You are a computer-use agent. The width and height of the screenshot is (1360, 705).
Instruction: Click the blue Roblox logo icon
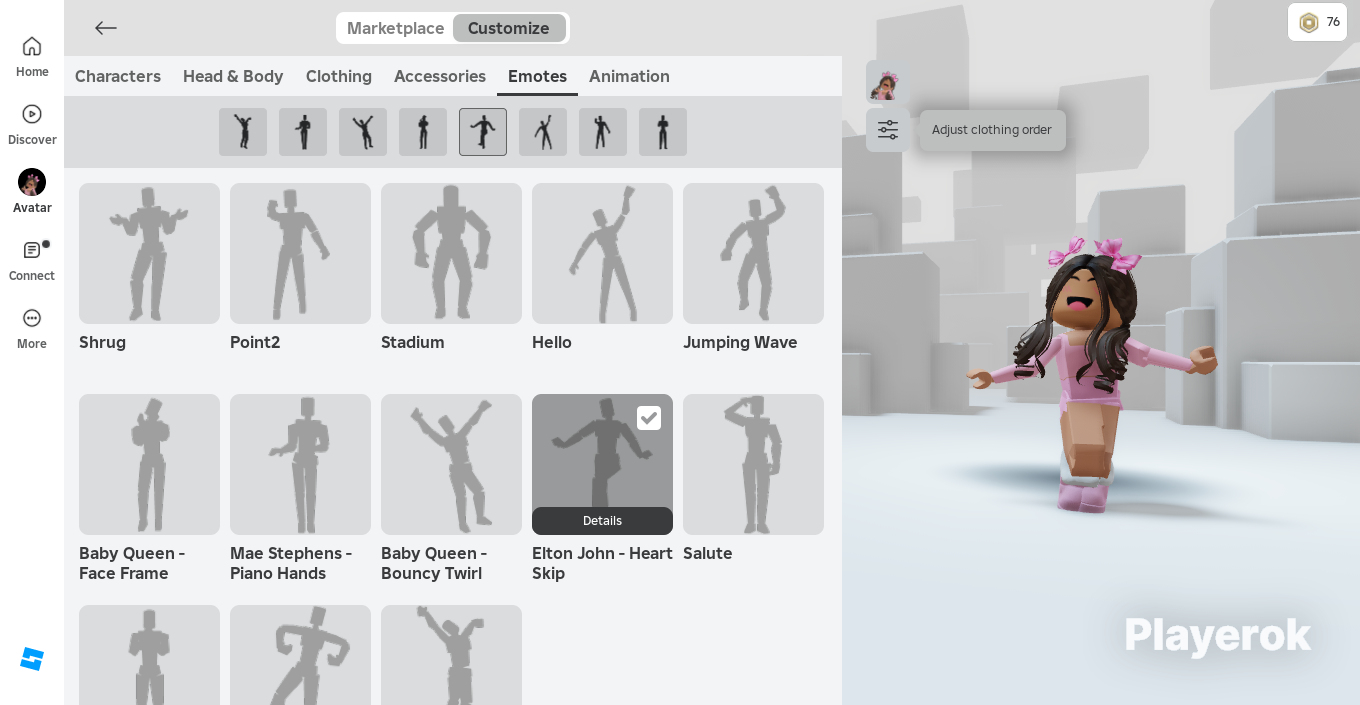tap(32, 659)
